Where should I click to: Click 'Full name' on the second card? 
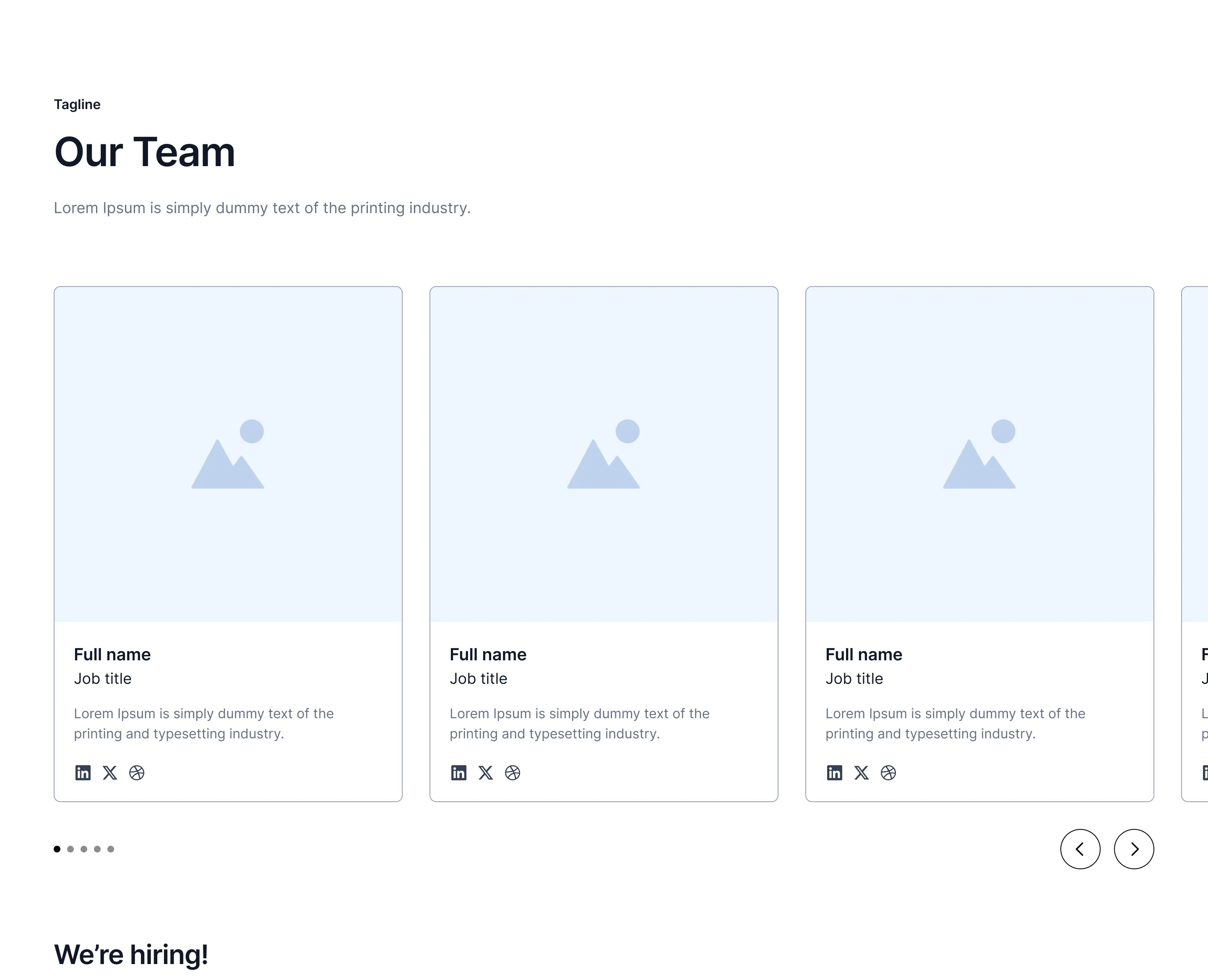click(488, 655)
